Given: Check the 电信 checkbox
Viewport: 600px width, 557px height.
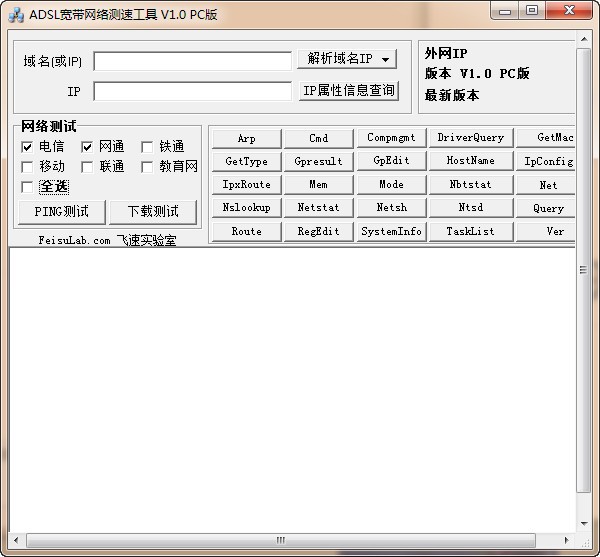Looking at the screenshot, I should [x=27, y=147].
